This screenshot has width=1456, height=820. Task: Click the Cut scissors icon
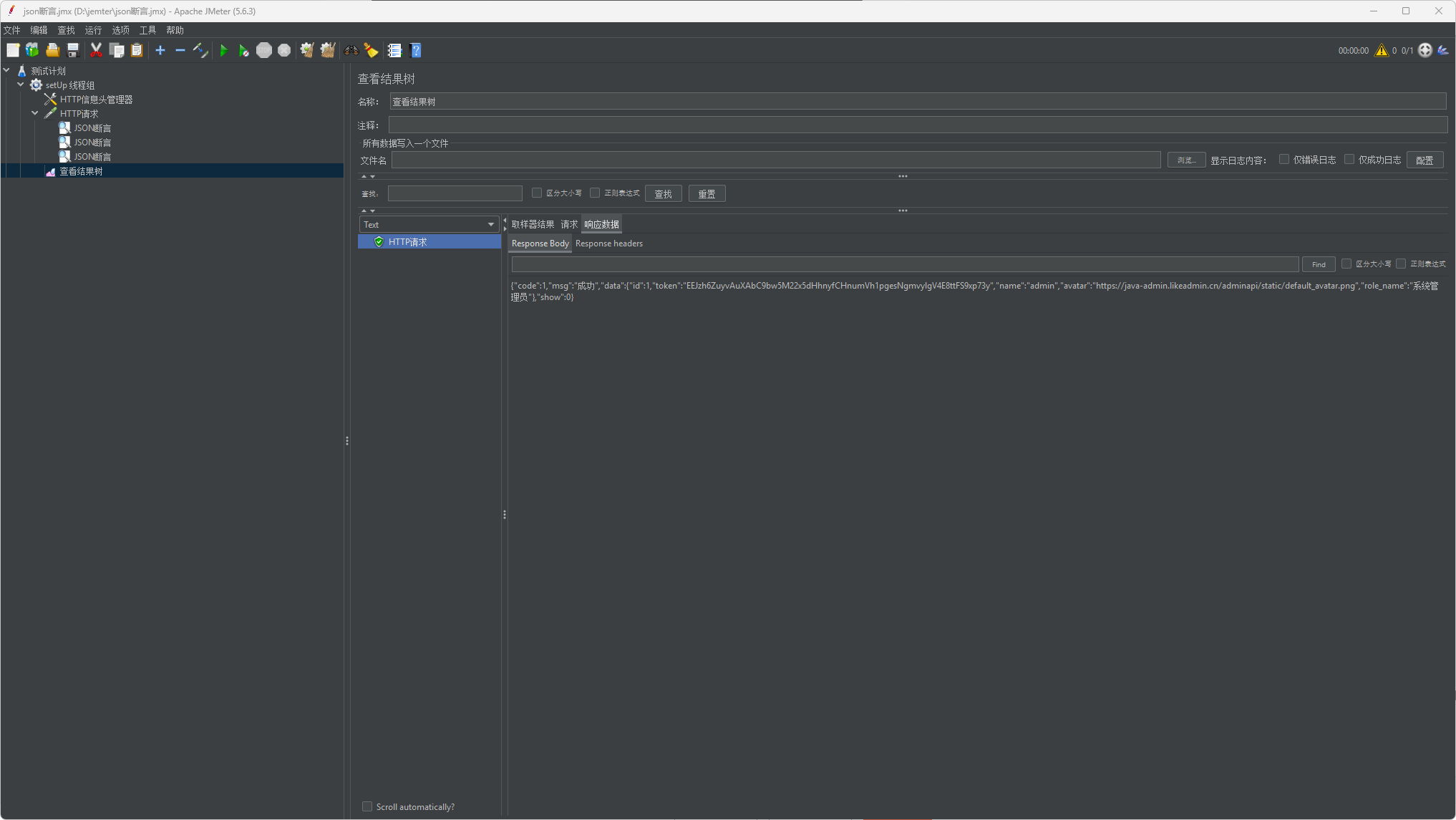[96, 50]
